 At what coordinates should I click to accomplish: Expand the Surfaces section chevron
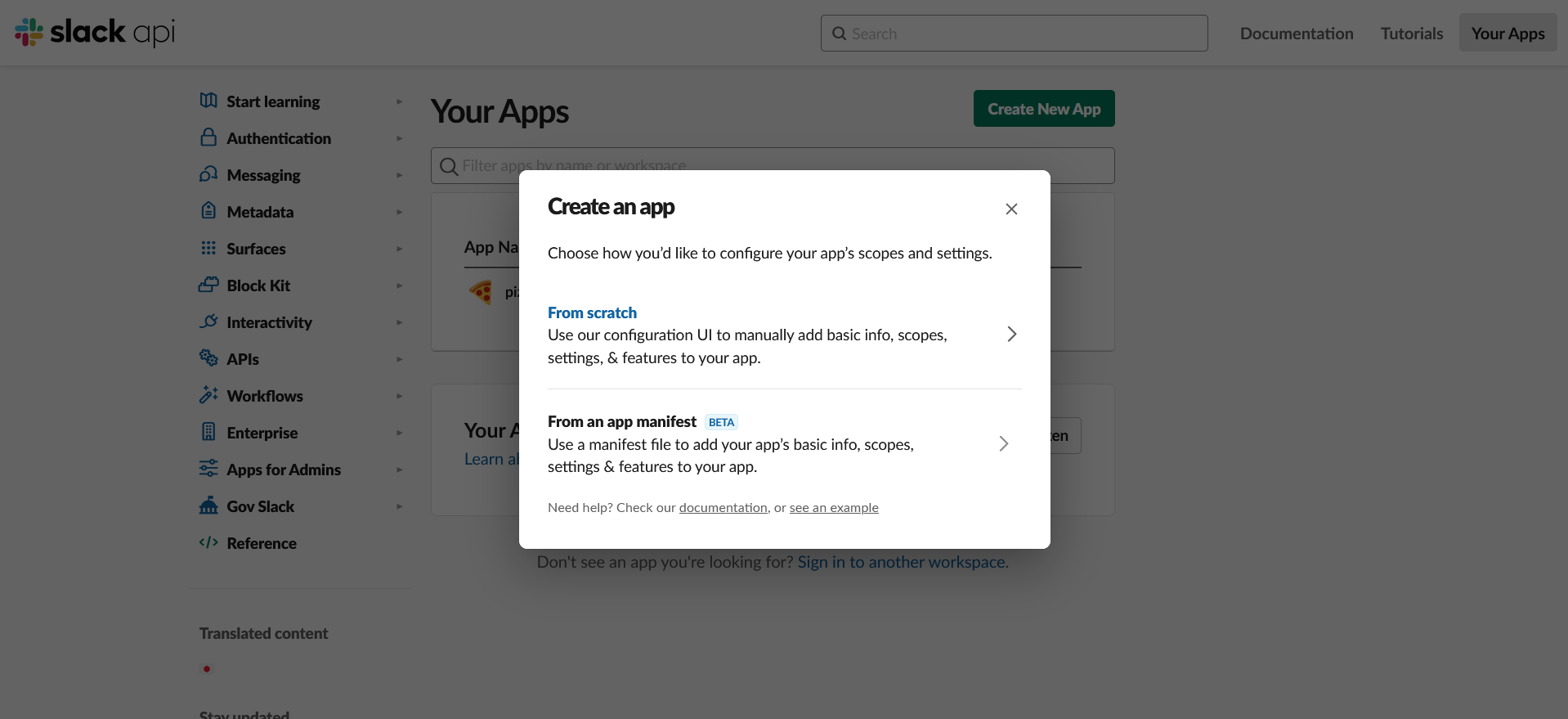[x=399, y=248]
